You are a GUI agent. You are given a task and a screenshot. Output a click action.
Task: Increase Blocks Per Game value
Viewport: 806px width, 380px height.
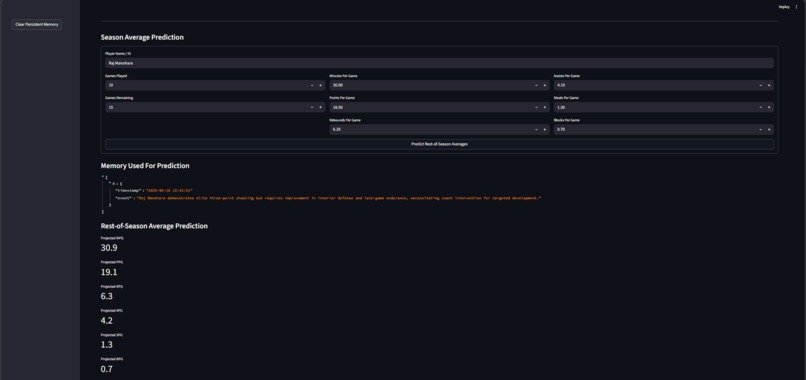pos(770,130)
